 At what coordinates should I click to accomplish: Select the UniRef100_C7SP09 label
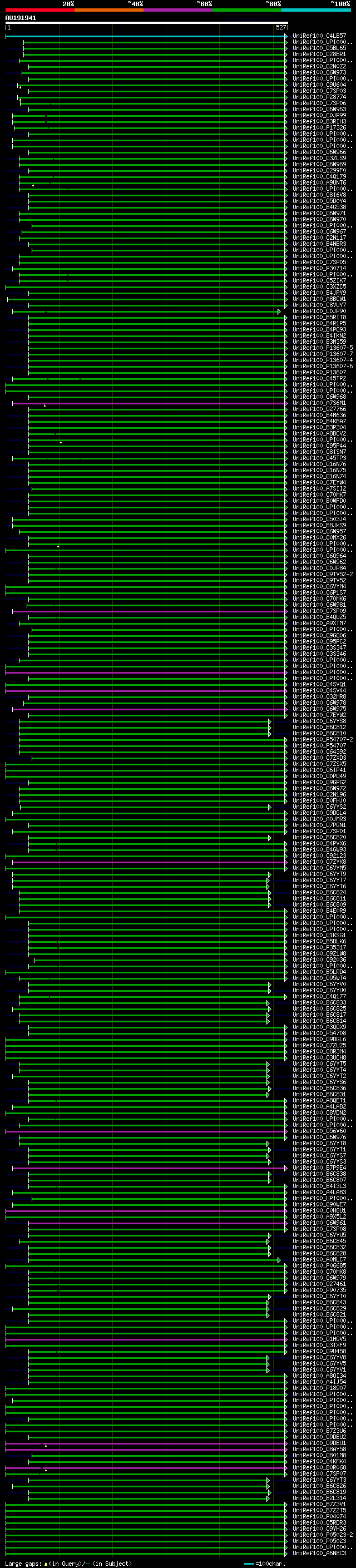tap(319, 611)
